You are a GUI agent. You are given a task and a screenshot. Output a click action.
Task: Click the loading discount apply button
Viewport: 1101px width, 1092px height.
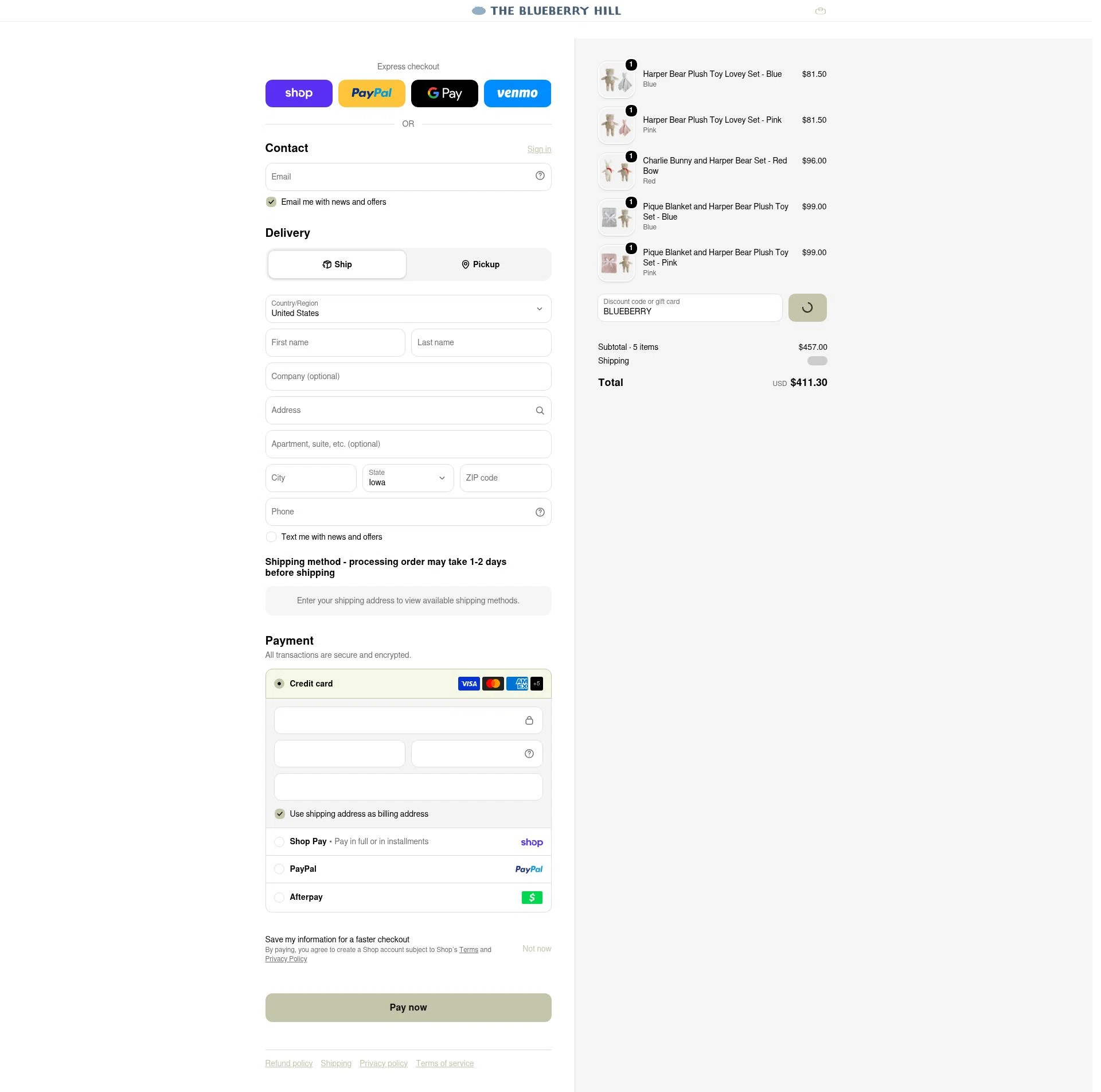click(807, 308)
